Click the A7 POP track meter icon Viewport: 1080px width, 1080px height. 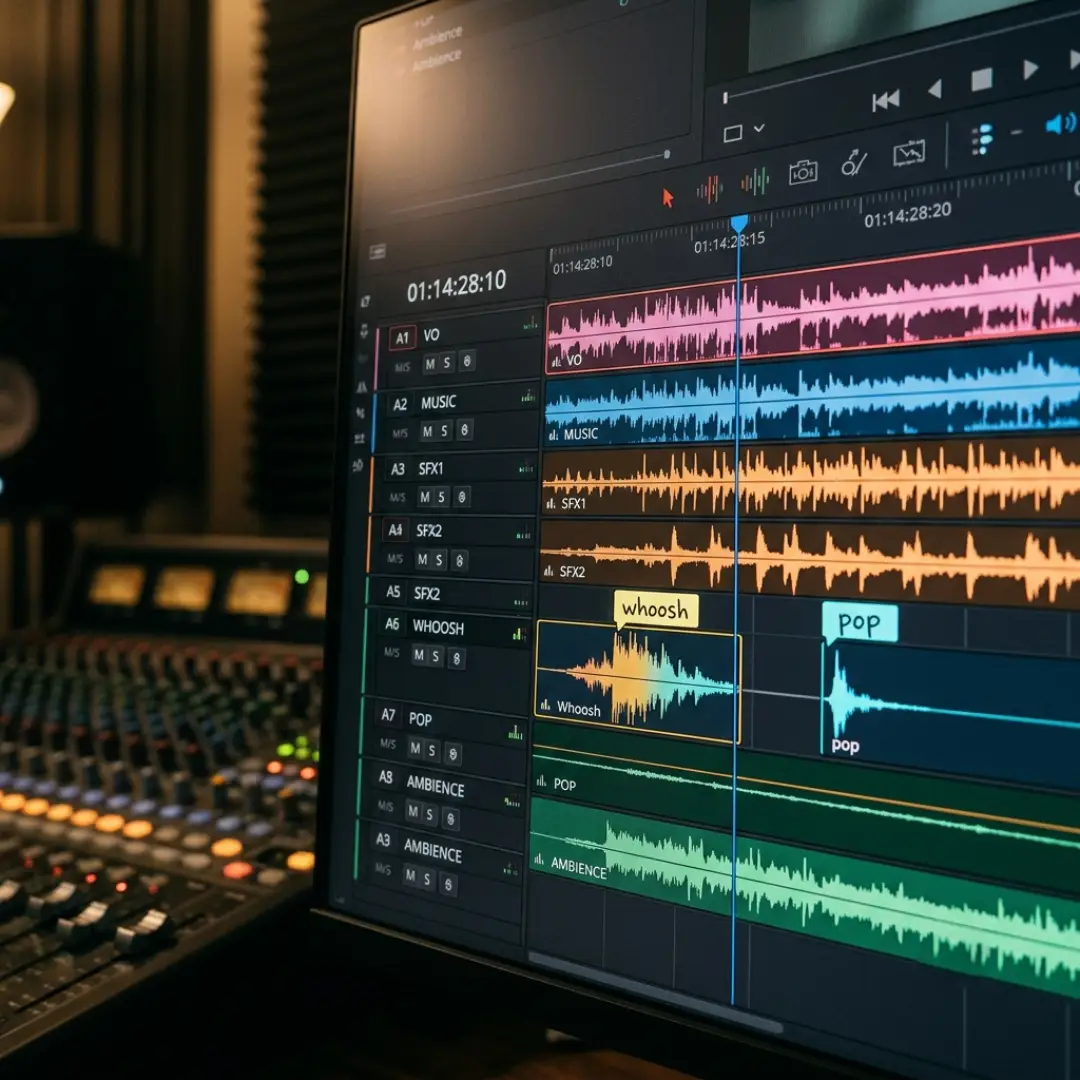coord(515,733)
